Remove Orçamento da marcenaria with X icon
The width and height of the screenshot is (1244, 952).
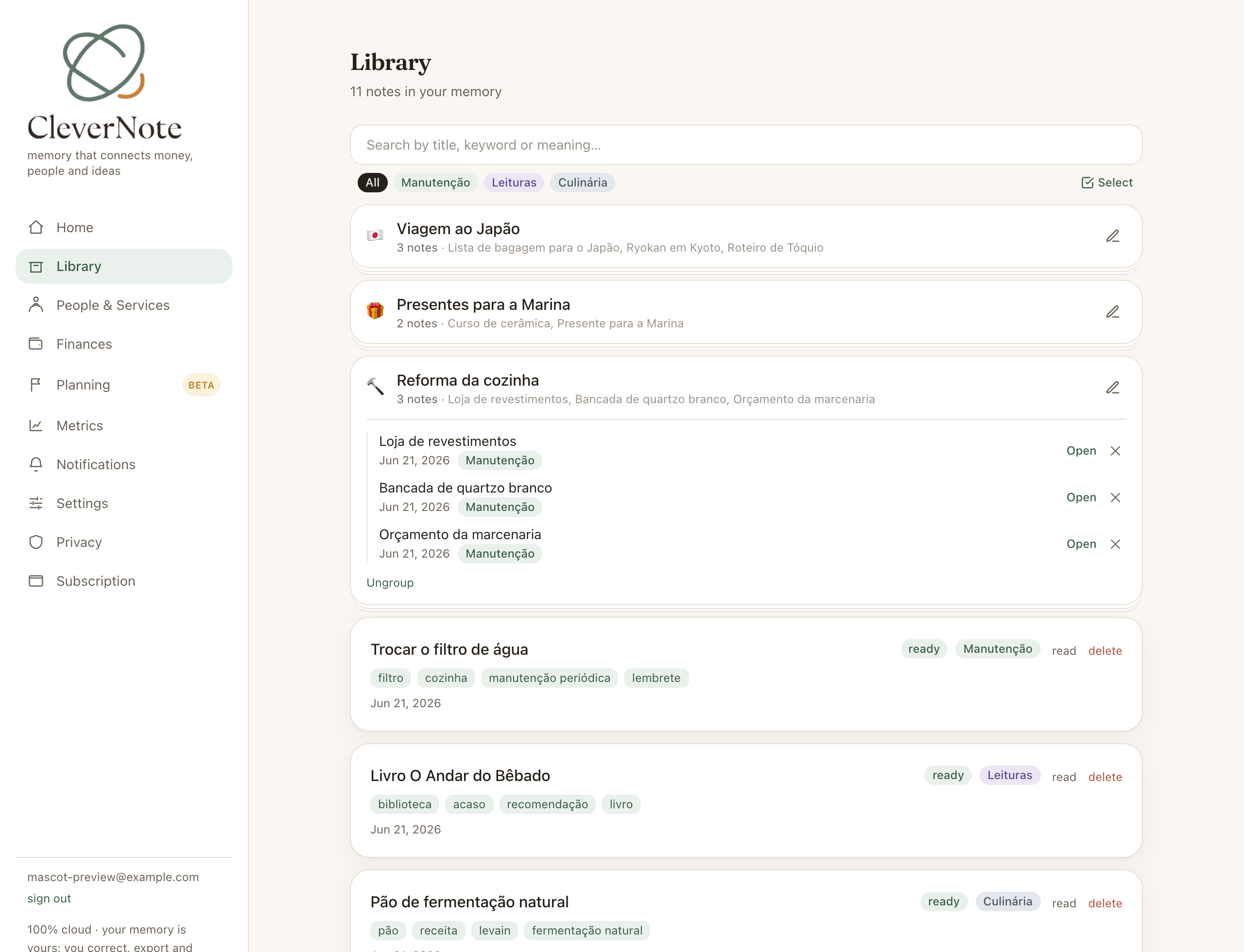(x=1115, y=544)
